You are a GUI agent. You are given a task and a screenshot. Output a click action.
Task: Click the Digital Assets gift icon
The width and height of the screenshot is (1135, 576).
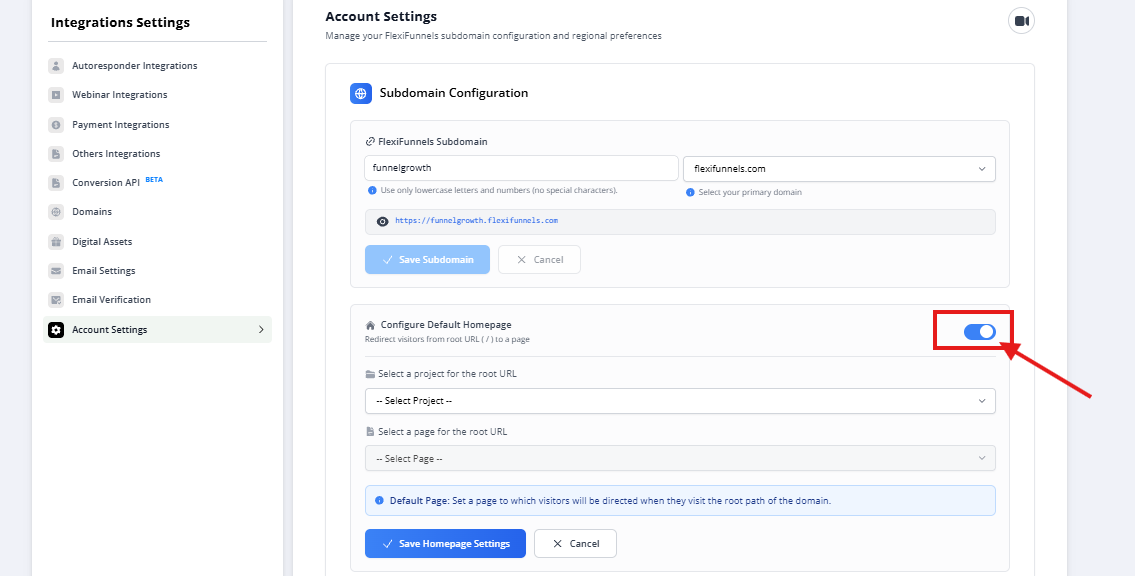[x=56, y=242]
